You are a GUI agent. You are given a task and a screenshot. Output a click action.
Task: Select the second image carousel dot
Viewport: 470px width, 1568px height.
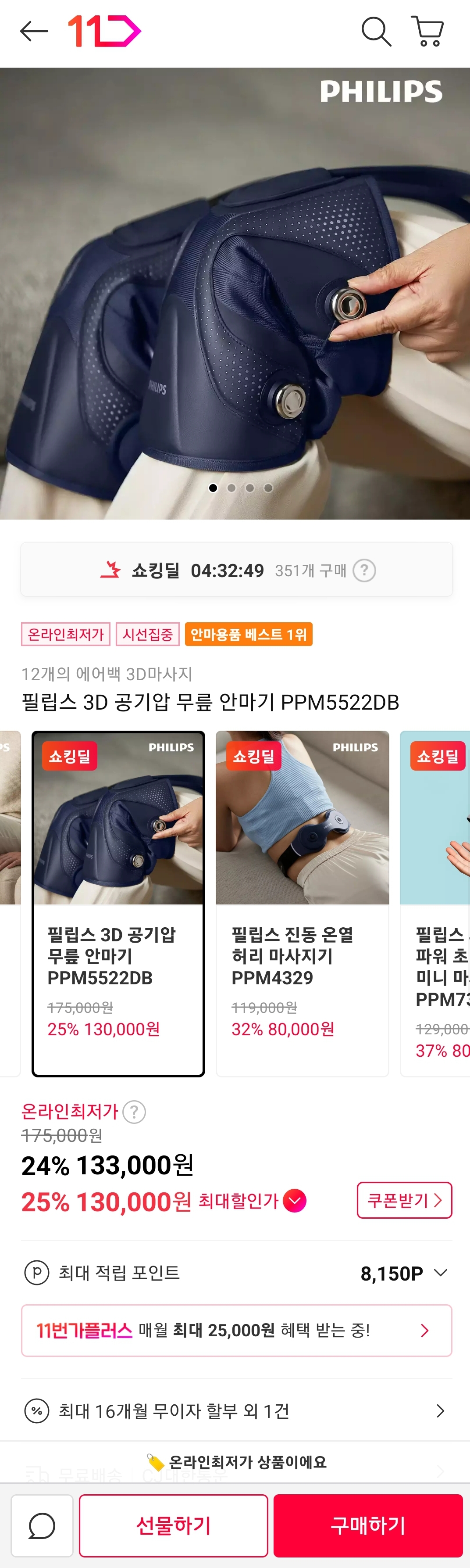[231, 488]
